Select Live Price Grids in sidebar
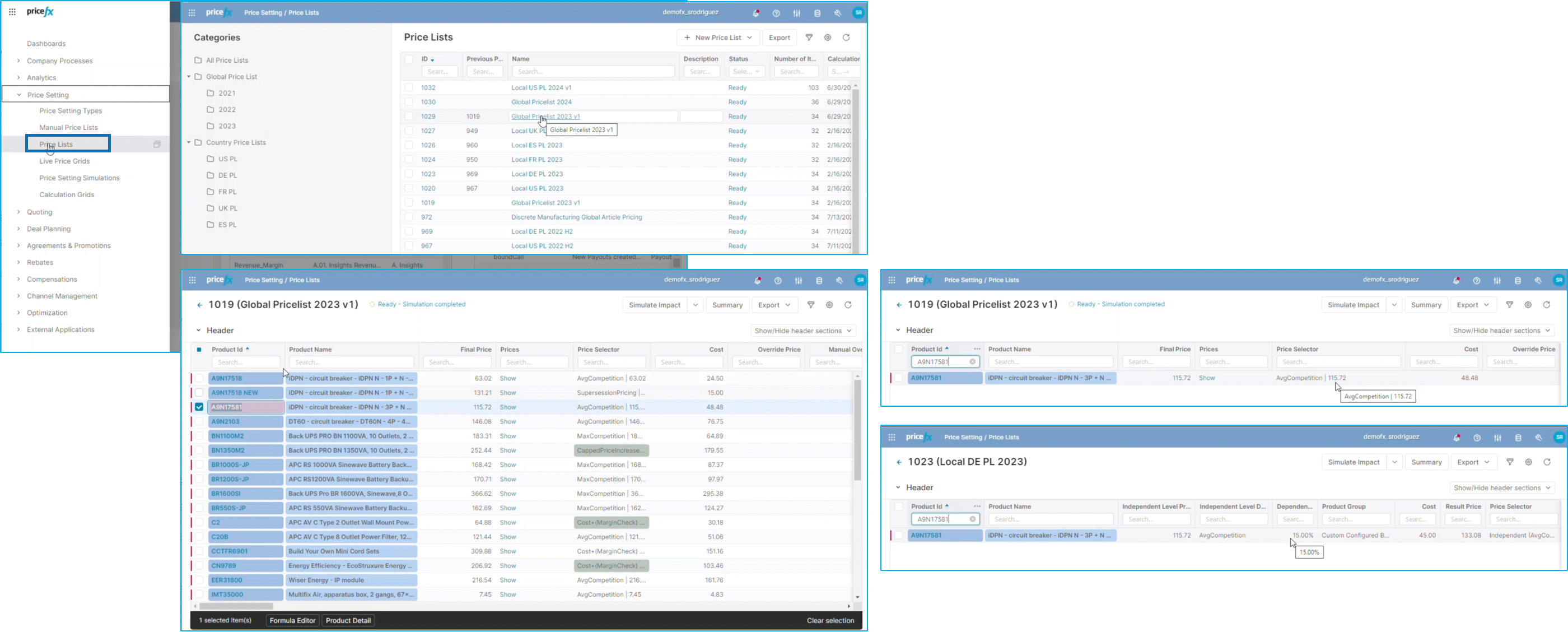This screenshot has height=632, width=1568. tap(64, 161)
